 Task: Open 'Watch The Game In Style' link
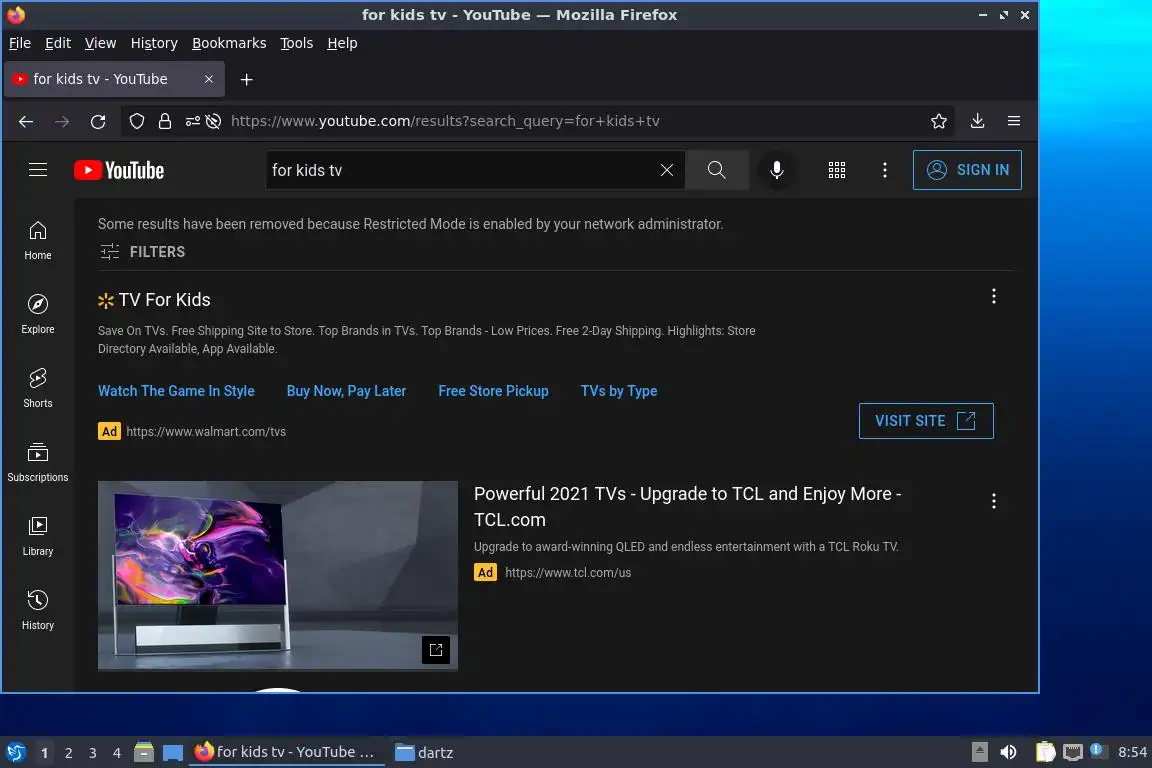click(x=176, y=391)
